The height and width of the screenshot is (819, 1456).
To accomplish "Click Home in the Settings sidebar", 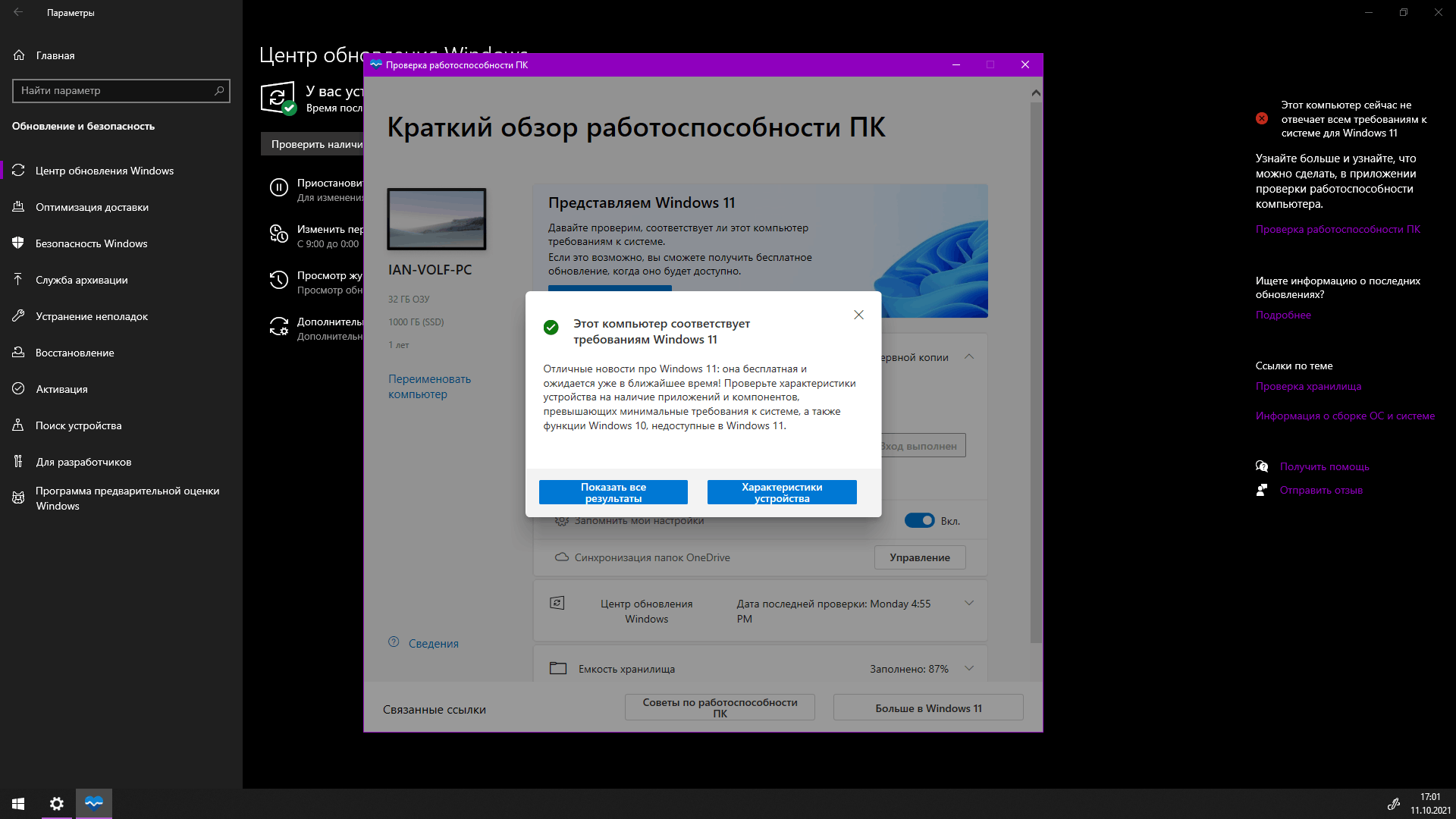I will click(x=121, y=55).
